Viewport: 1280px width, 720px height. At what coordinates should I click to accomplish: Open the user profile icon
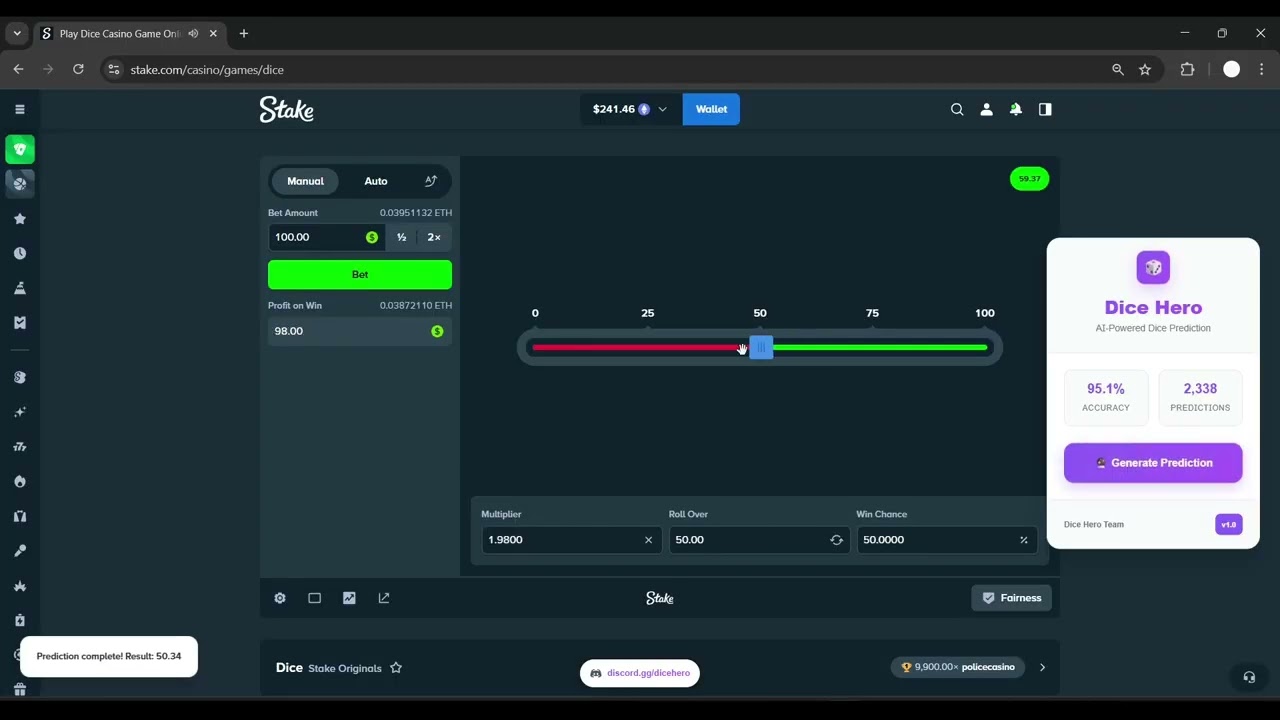coord(986,109)
